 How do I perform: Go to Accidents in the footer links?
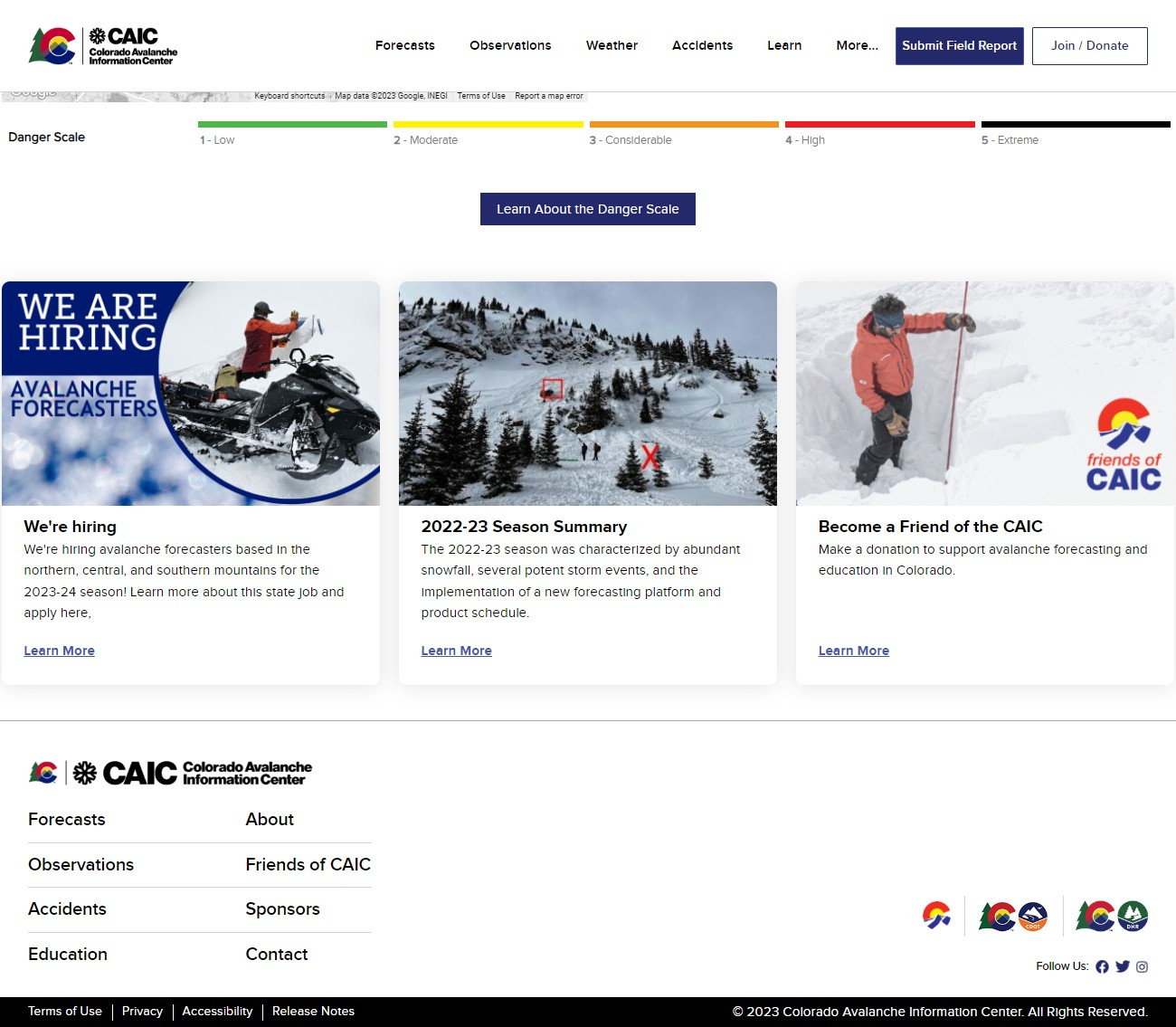[x=67, y=909]
